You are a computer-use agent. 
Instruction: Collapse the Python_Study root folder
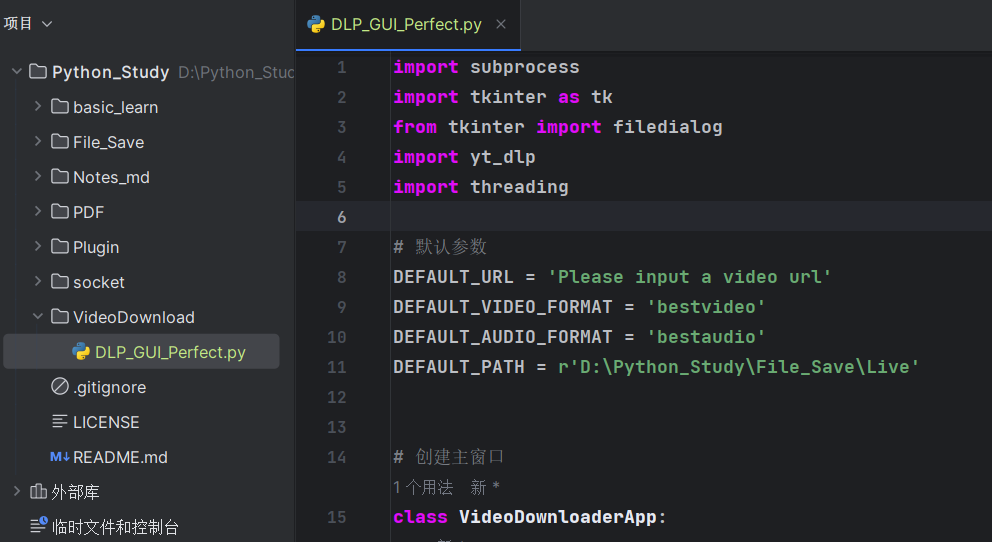17,71
